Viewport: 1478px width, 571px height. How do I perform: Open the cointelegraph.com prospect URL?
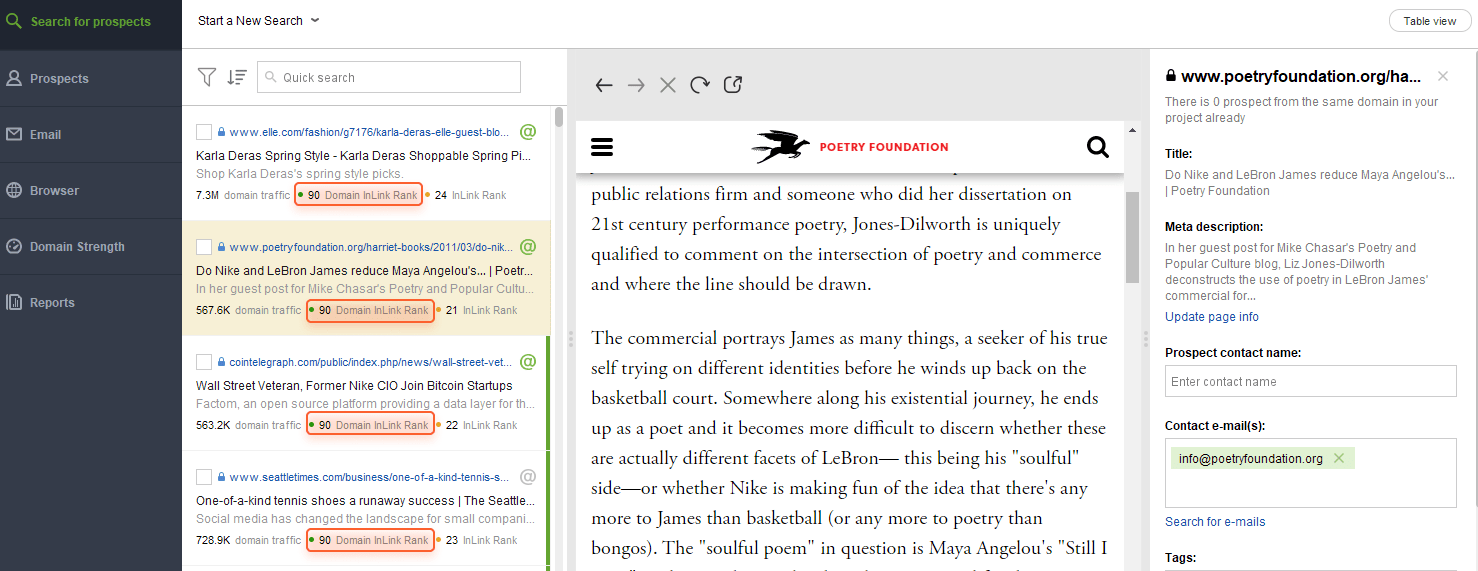tap(370, 361)
